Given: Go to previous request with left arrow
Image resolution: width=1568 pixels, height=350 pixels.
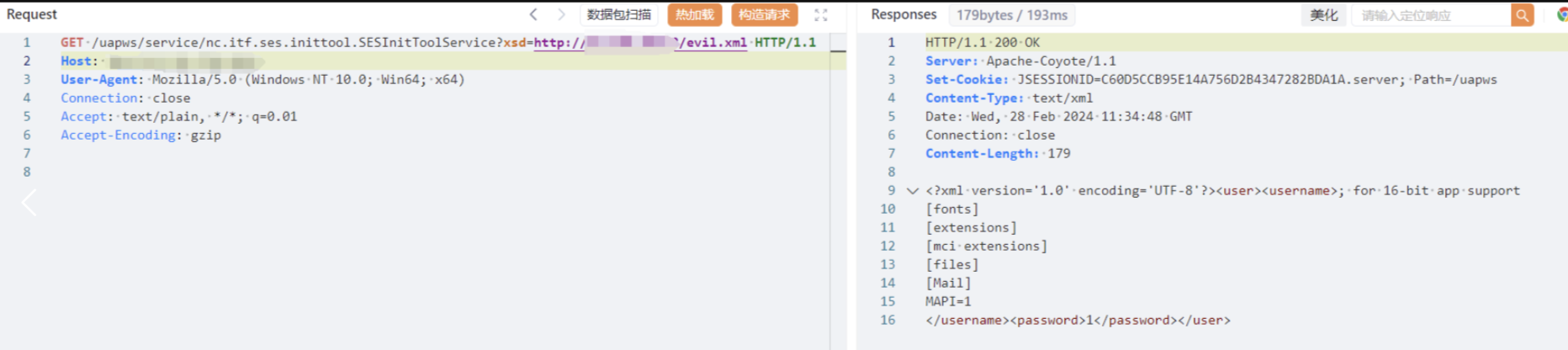Looking at the screenshot, I should pyautogui.click(x=533, y=14).
